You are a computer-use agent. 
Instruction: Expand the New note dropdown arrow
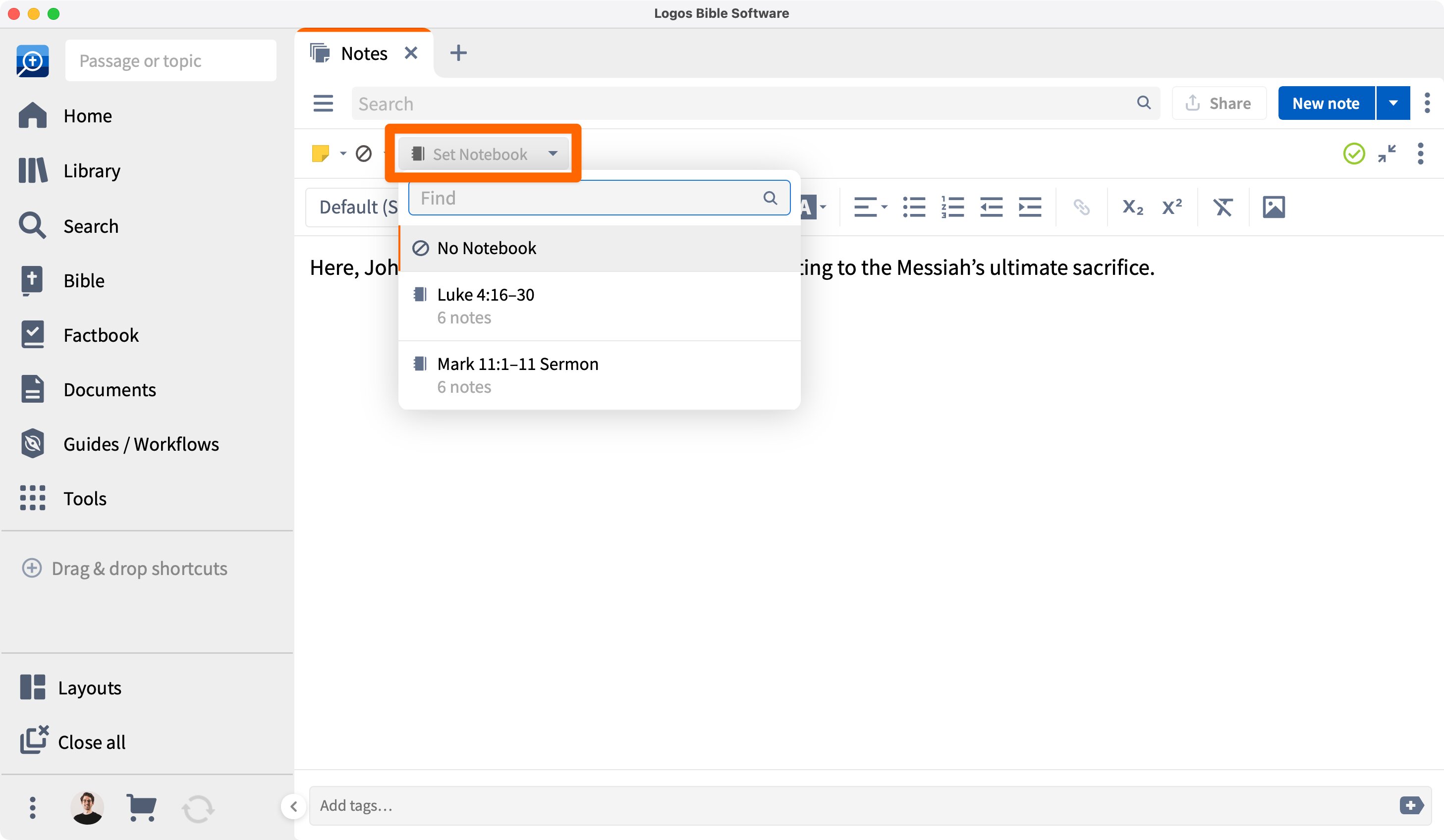tap(1393, 103)
